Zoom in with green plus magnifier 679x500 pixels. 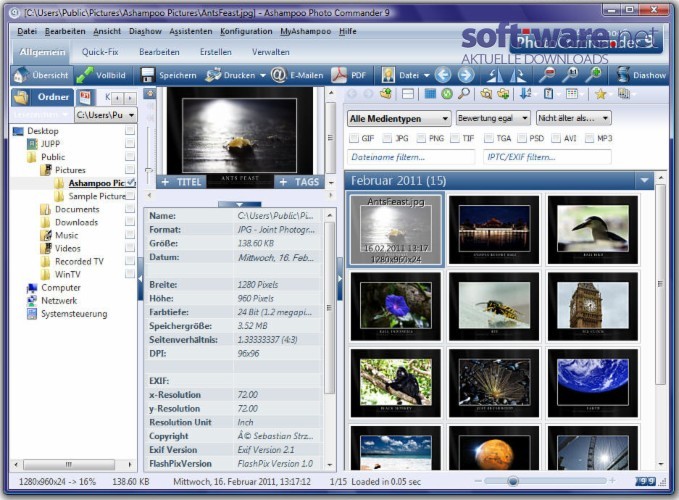[x=594, y=75]
